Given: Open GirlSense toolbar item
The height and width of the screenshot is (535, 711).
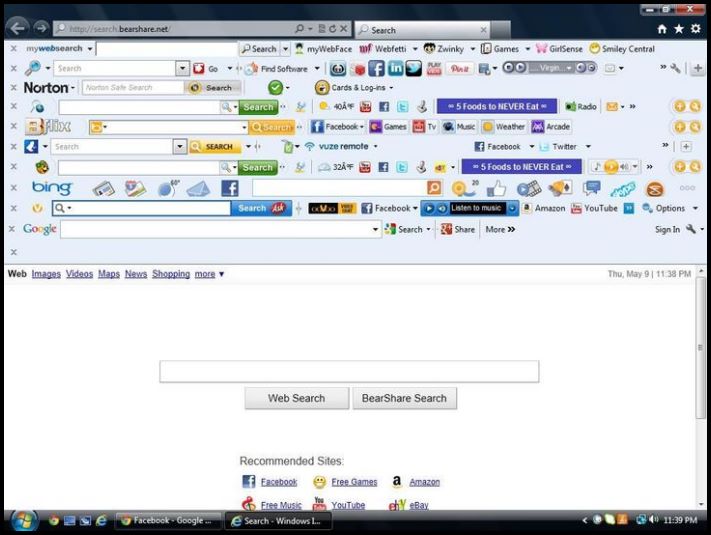Looking at the screenshot, I should pyautogui.click(x=560, y=49).
